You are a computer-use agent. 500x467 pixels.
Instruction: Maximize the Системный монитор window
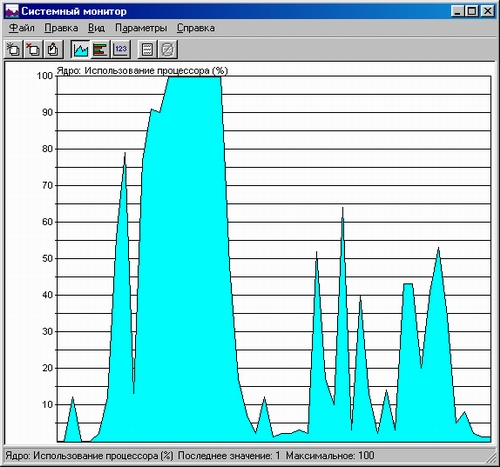[x=471, y=11]
